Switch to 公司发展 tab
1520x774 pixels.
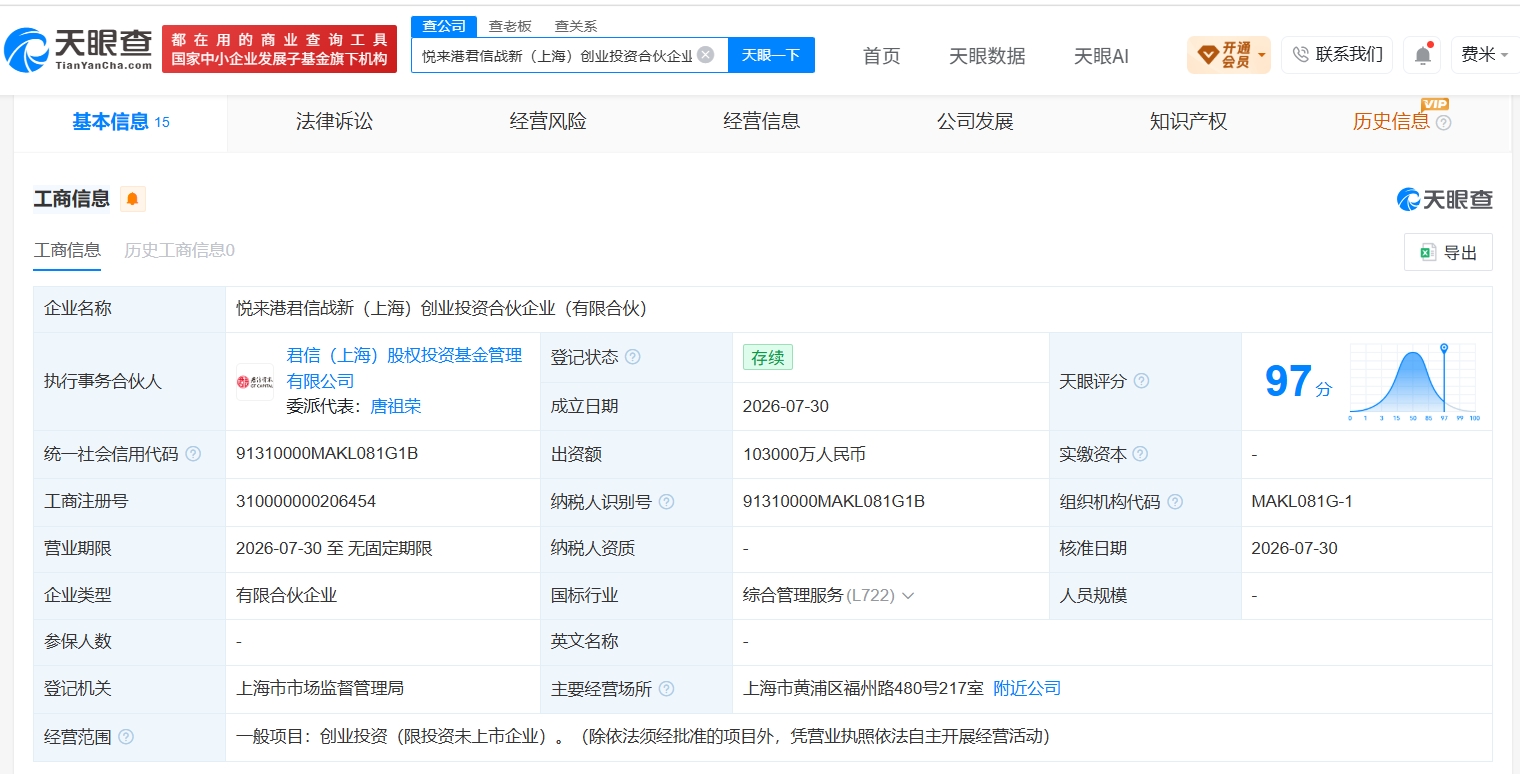[x=975, y=122]
